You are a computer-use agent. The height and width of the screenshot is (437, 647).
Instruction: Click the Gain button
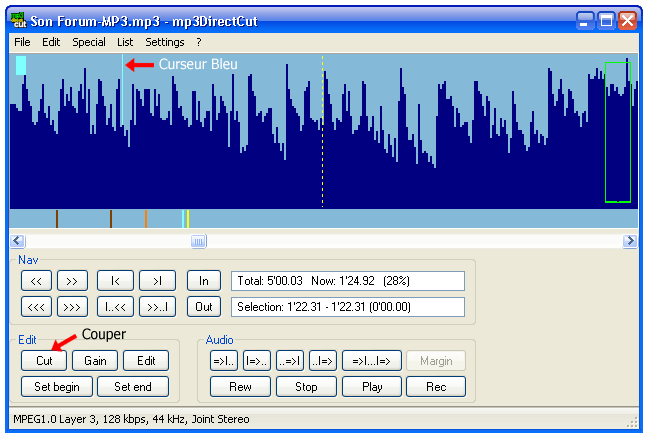click(x=95, y=361)
